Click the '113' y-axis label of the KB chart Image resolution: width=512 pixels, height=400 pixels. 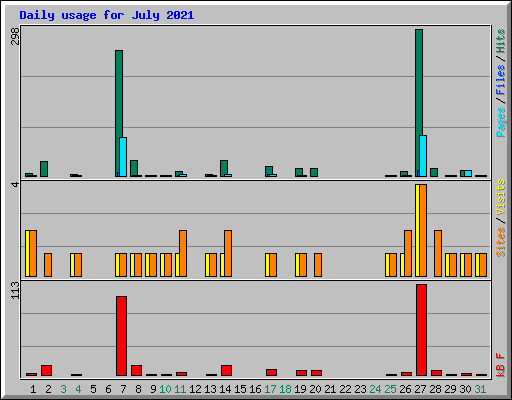(15, 290)
